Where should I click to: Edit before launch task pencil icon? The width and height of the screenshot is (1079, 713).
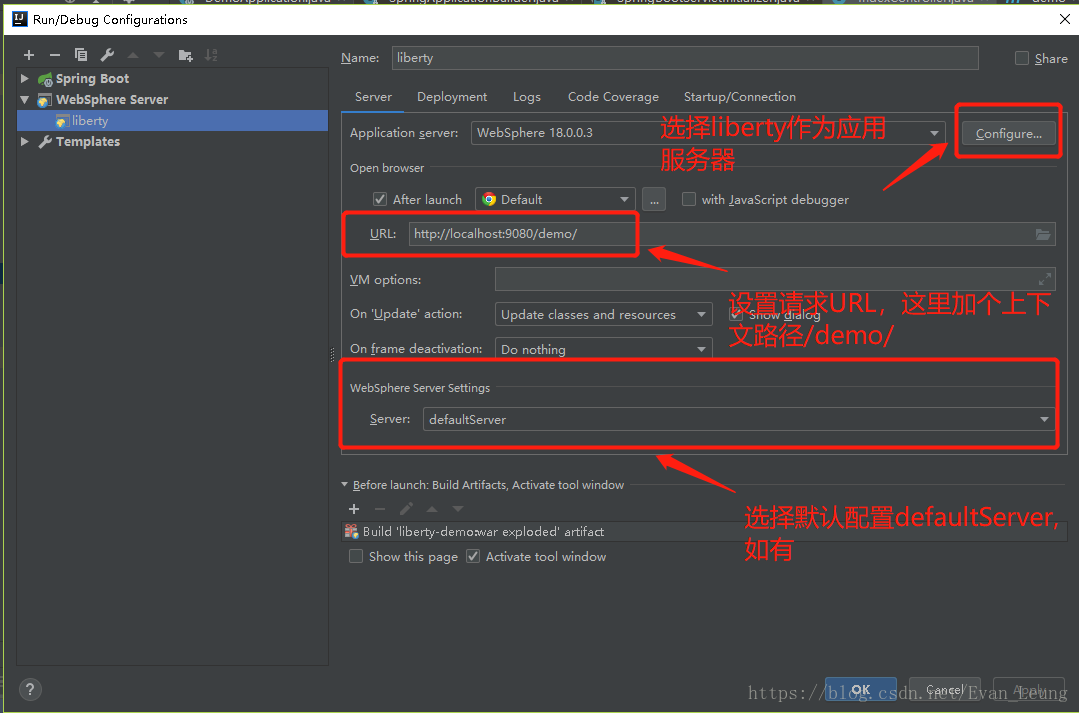point(406,509)
